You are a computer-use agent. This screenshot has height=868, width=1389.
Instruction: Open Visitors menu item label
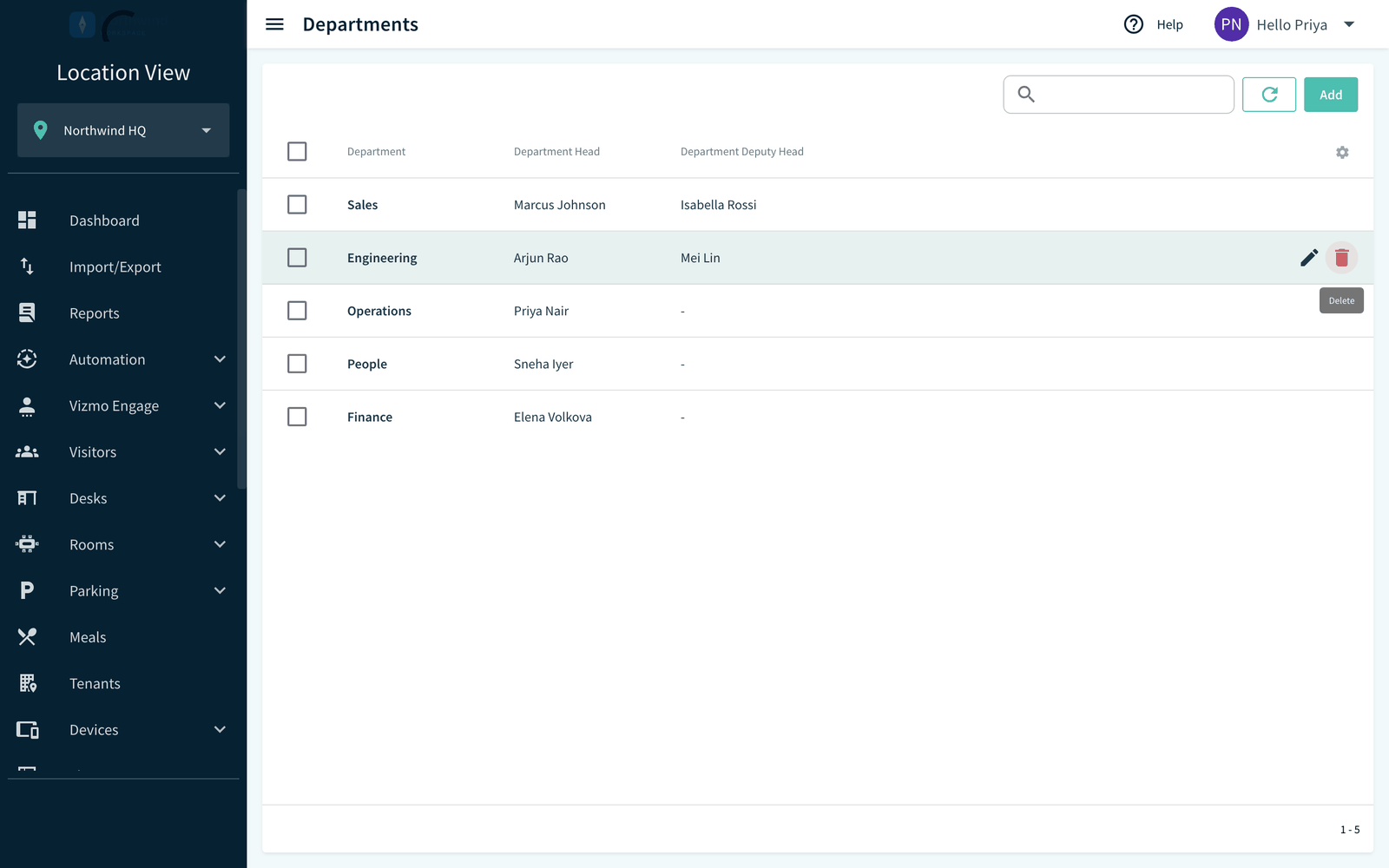(93, 452)
